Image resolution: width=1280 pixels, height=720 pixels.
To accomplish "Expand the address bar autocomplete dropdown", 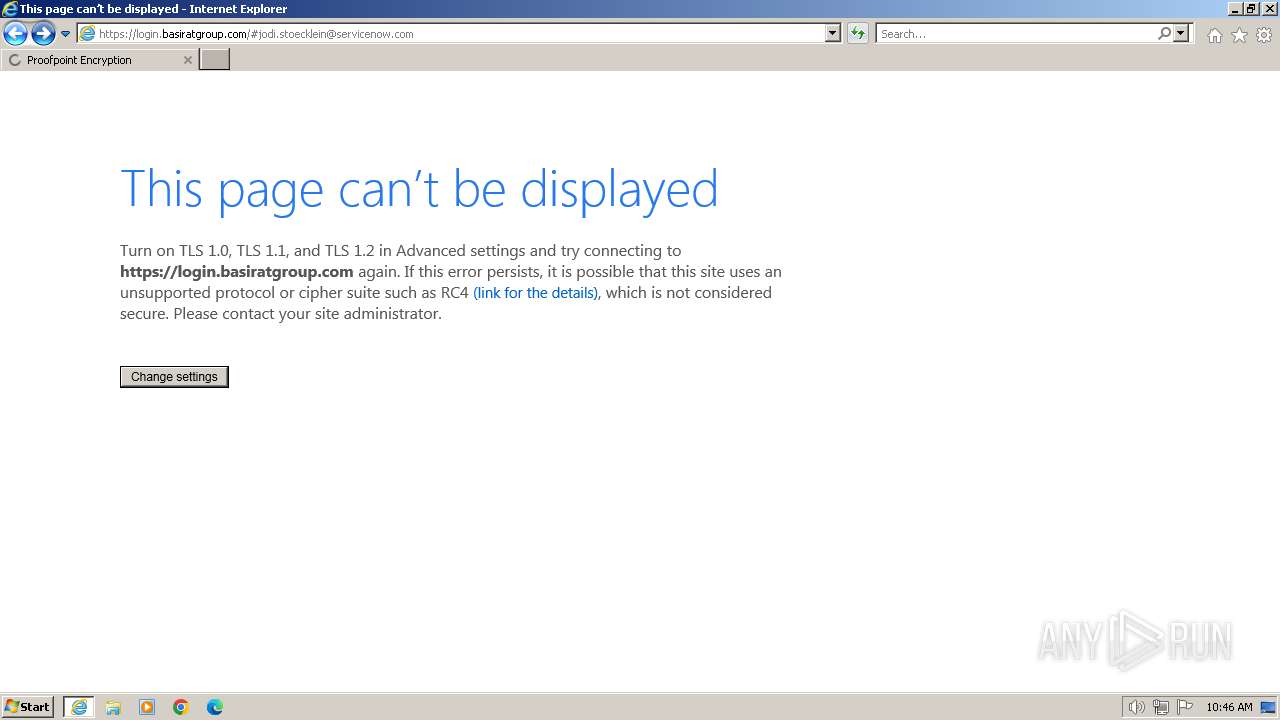I will [833, 34].
